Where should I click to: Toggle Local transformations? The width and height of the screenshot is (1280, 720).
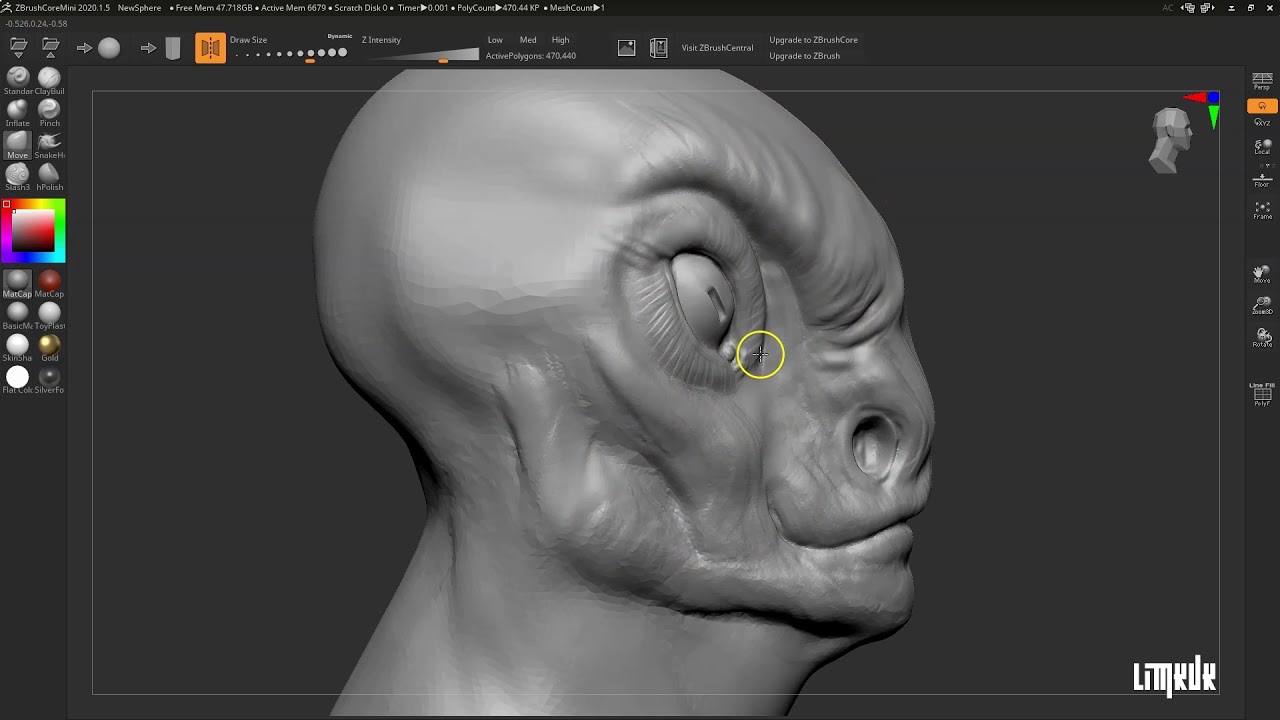point(1262,146)
